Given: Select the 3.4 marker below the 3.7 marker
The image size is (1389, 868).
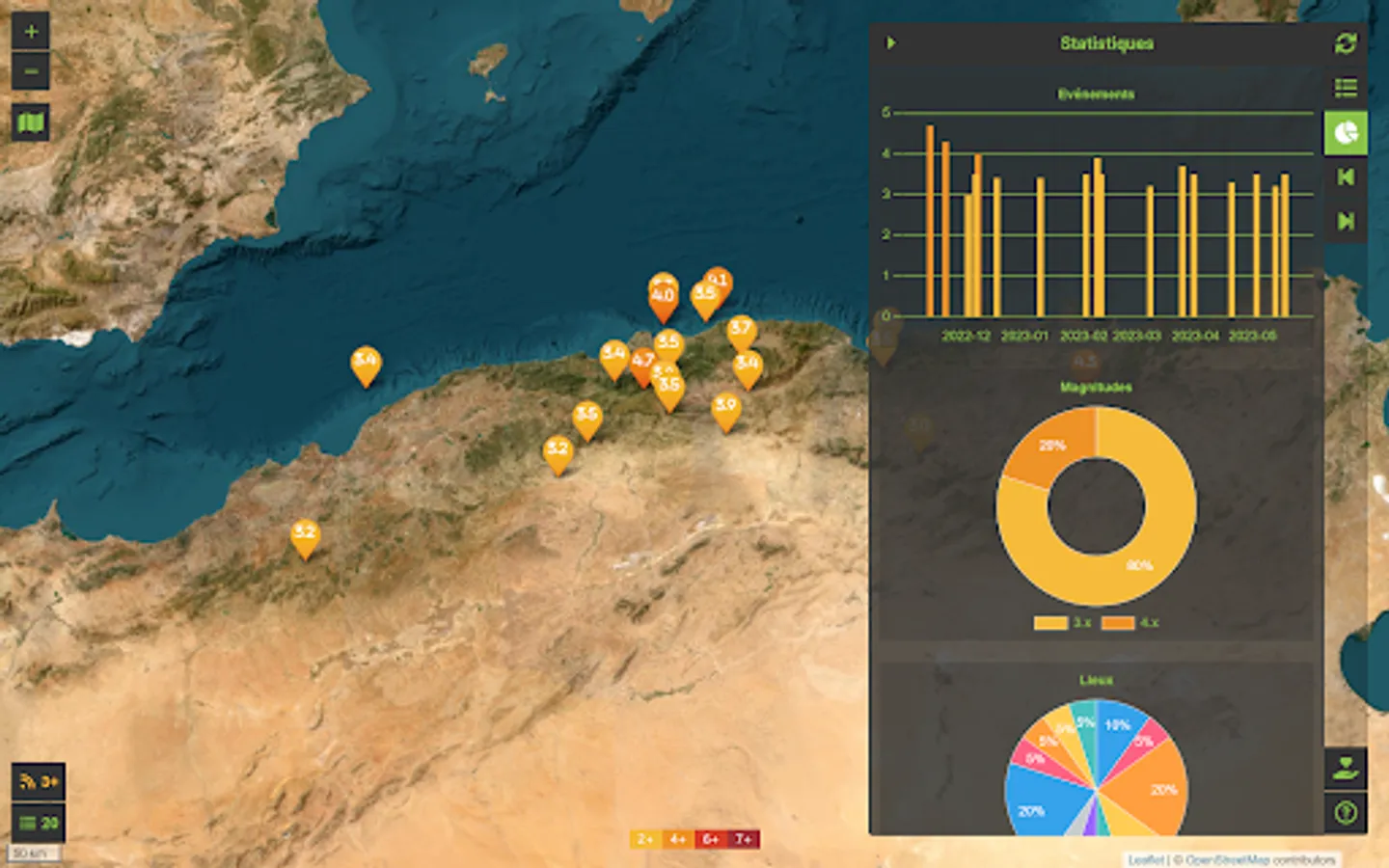Looking at the screenshot, I should [748, 368].
